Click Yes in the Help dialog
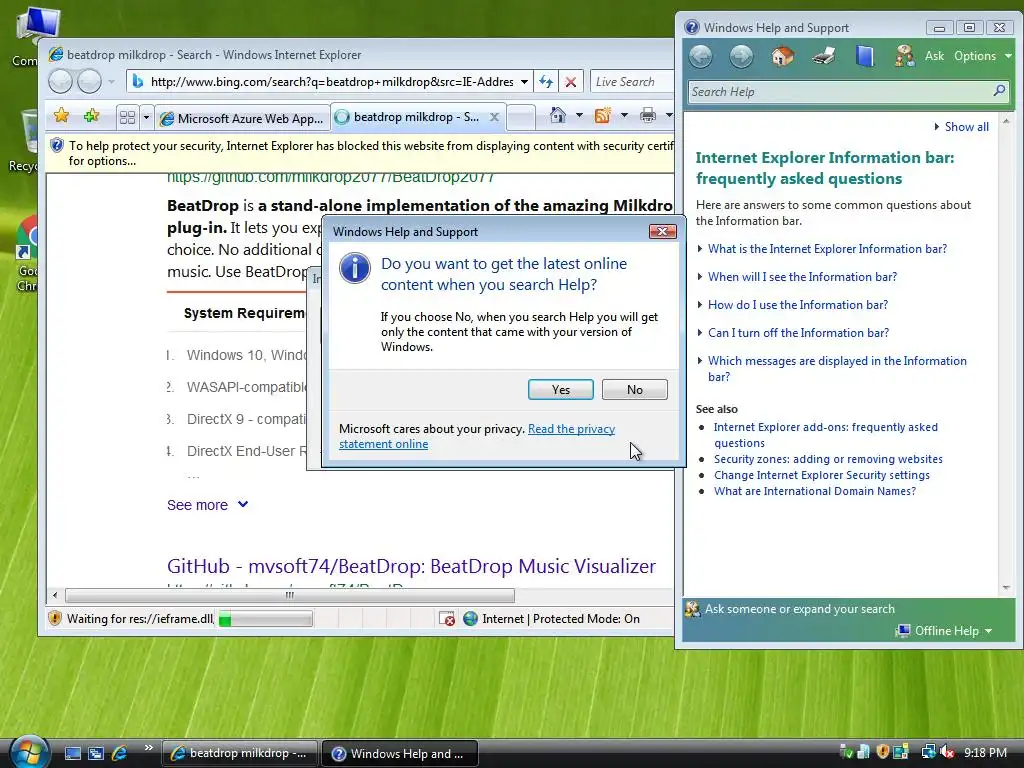 pyautogui.click(x=560, y=389)
